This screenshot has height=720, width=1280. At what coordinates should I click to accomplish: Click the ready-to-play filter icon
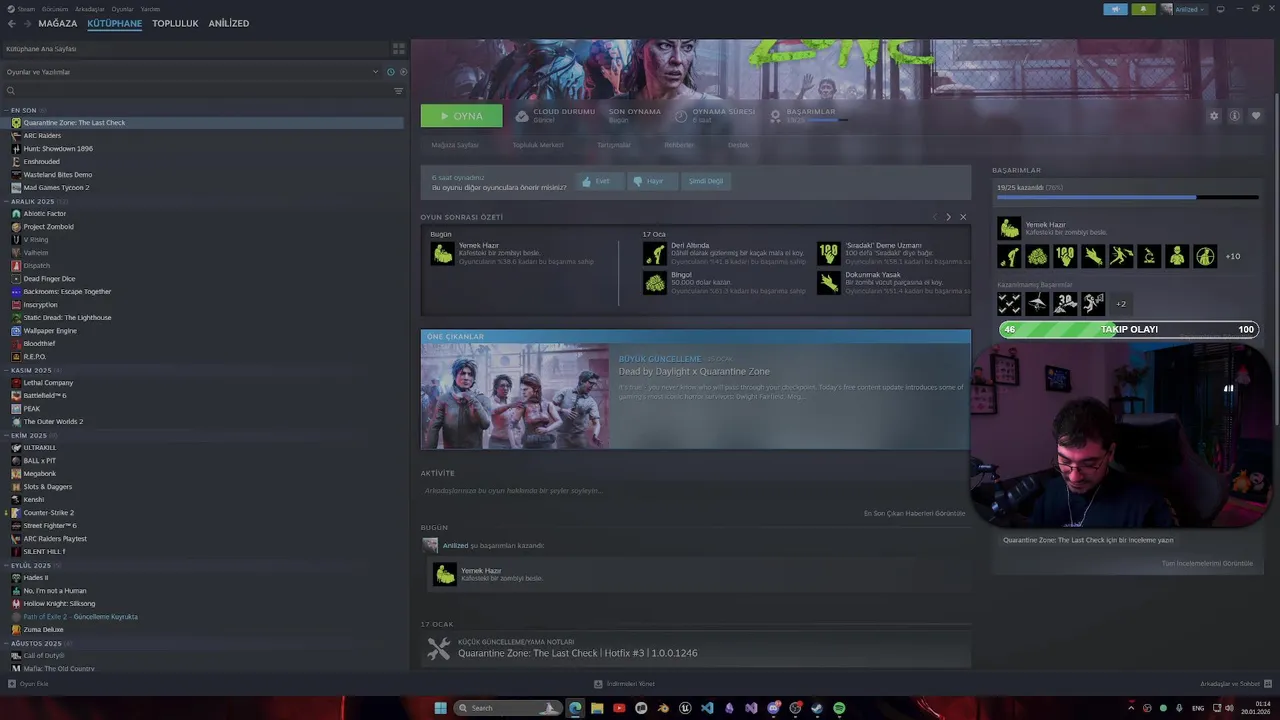coord(403,72)
